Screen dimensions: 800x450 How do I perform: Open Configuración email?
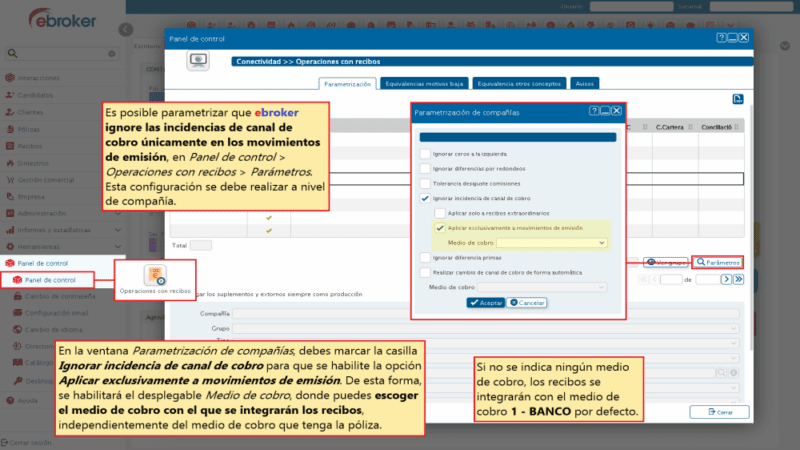(56, 313)
